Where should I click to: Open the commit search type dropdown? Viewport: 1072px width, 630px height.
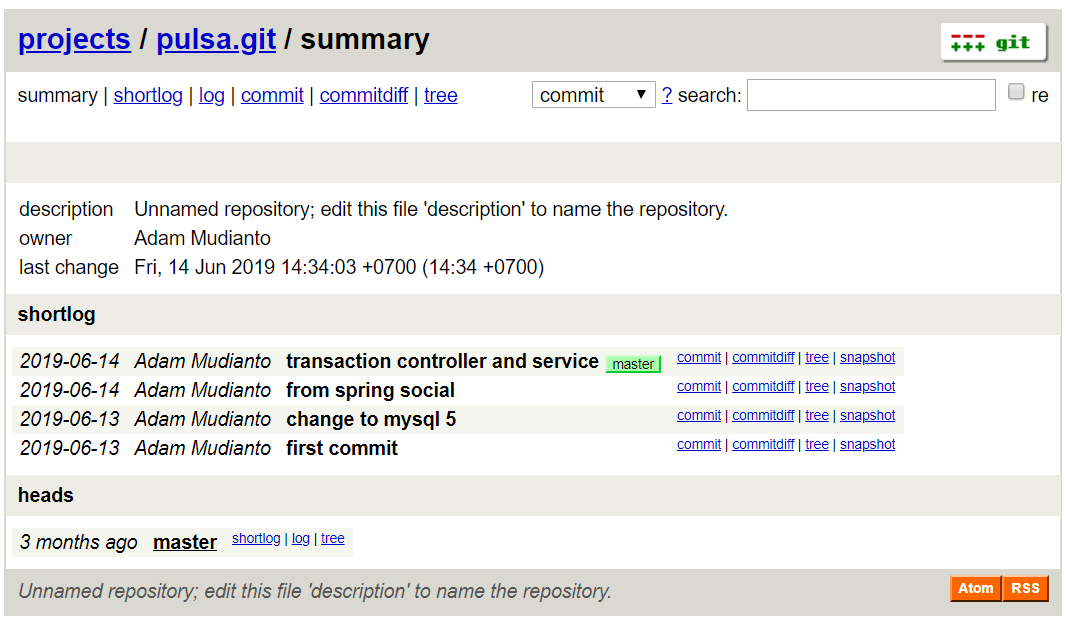pos(593,95)
